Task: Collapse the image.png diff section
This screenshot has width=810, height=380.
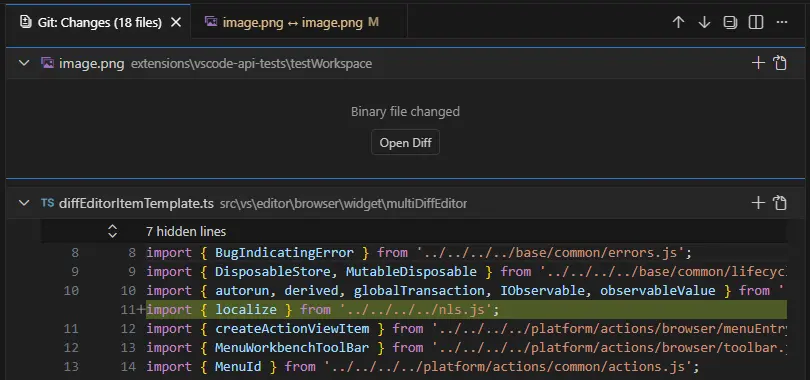Action: 24,63
